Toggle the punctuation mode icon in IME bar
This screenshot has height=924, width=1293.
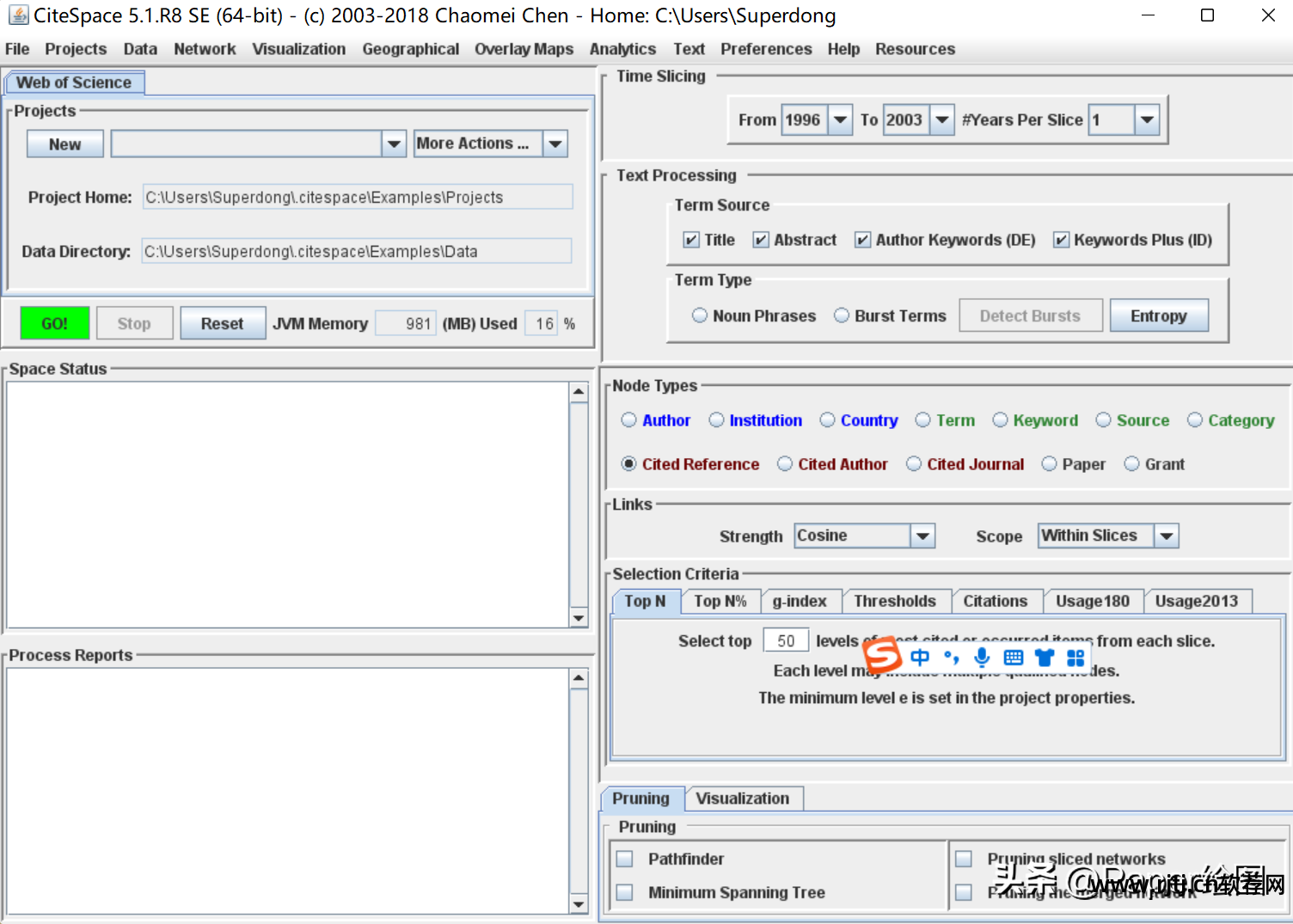[951, 658]
